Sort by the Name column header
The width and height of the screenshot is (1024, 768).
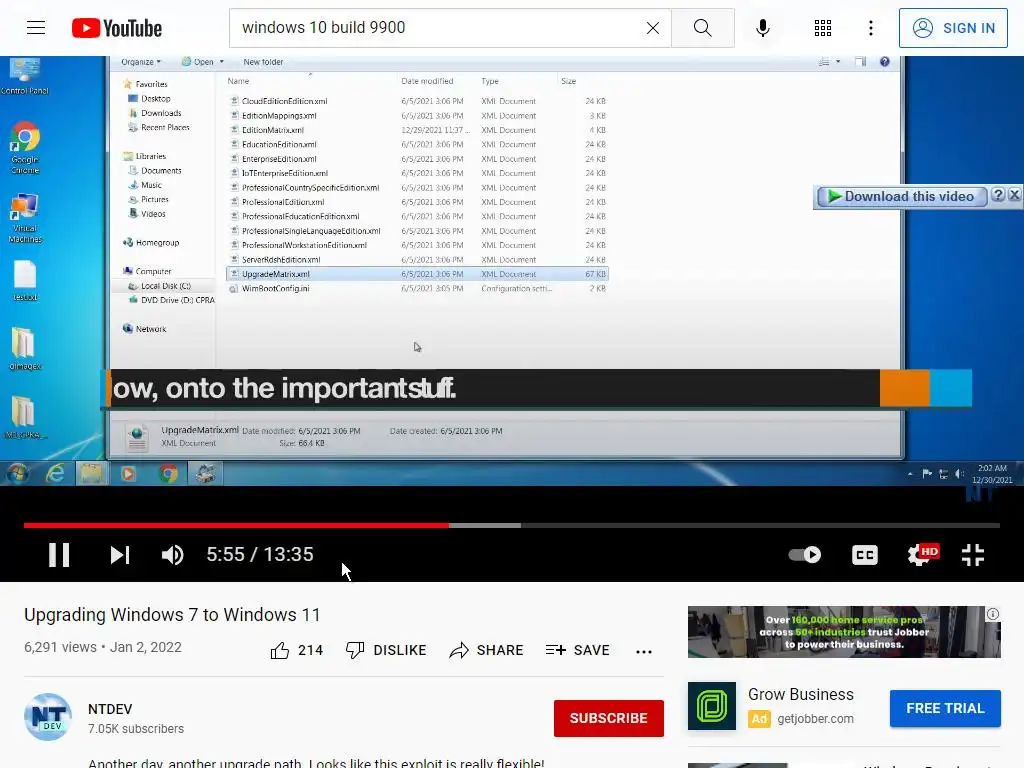click(x=238, y=81)
